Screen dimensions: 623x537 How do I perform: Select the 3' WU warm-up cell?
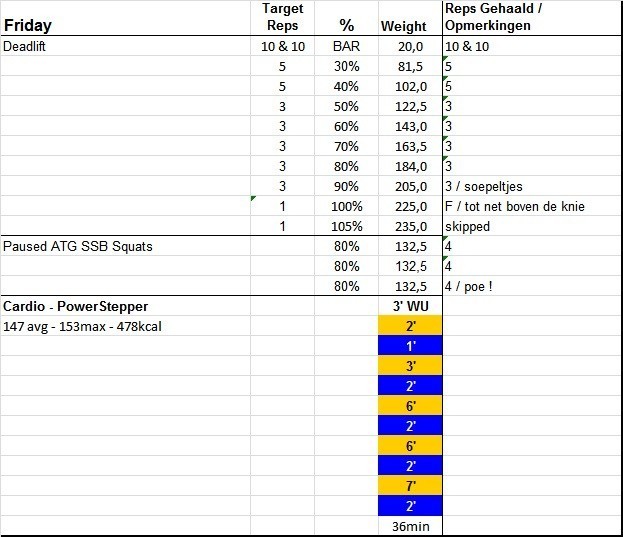click(410, 306)
